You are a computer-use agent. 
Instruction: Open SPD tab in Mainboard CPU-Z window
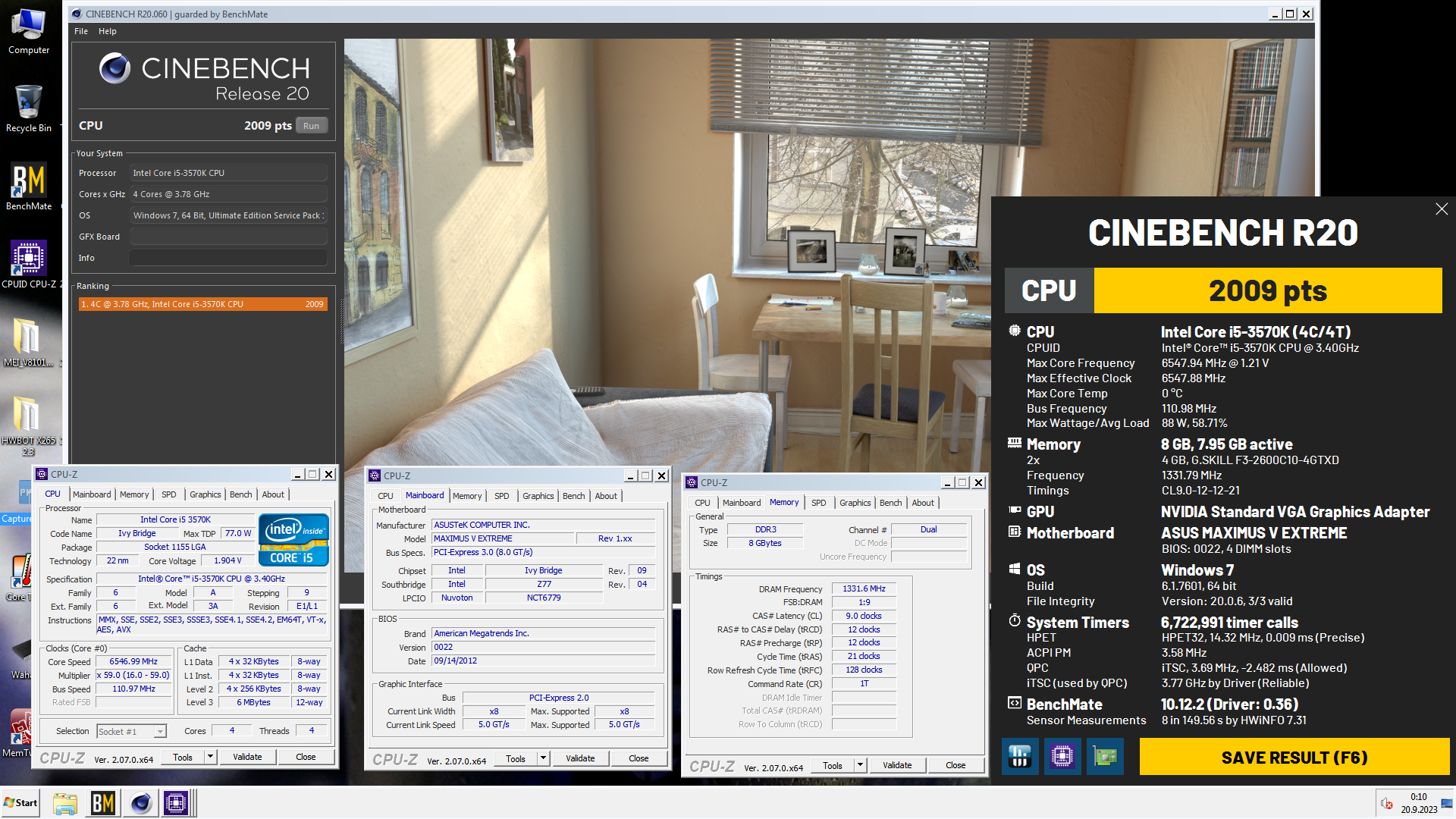coord(502,496)
